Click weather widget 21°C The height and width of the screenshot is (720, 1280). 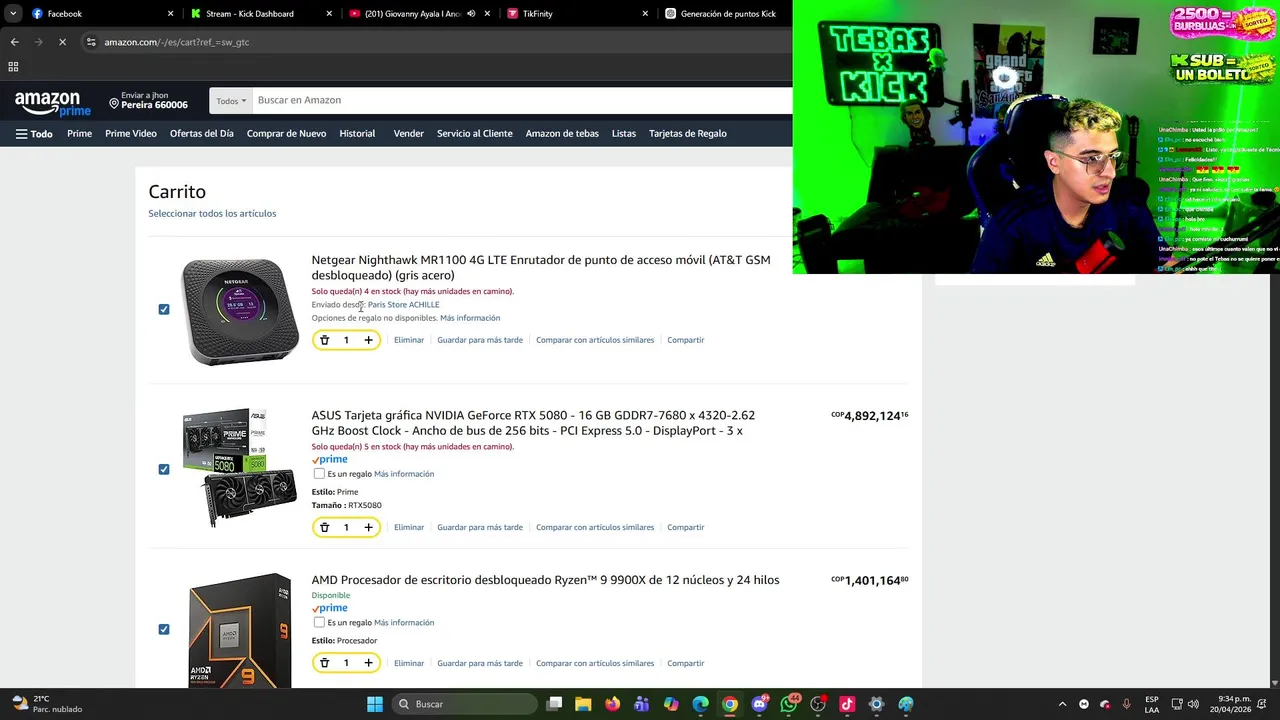[46, 704]
